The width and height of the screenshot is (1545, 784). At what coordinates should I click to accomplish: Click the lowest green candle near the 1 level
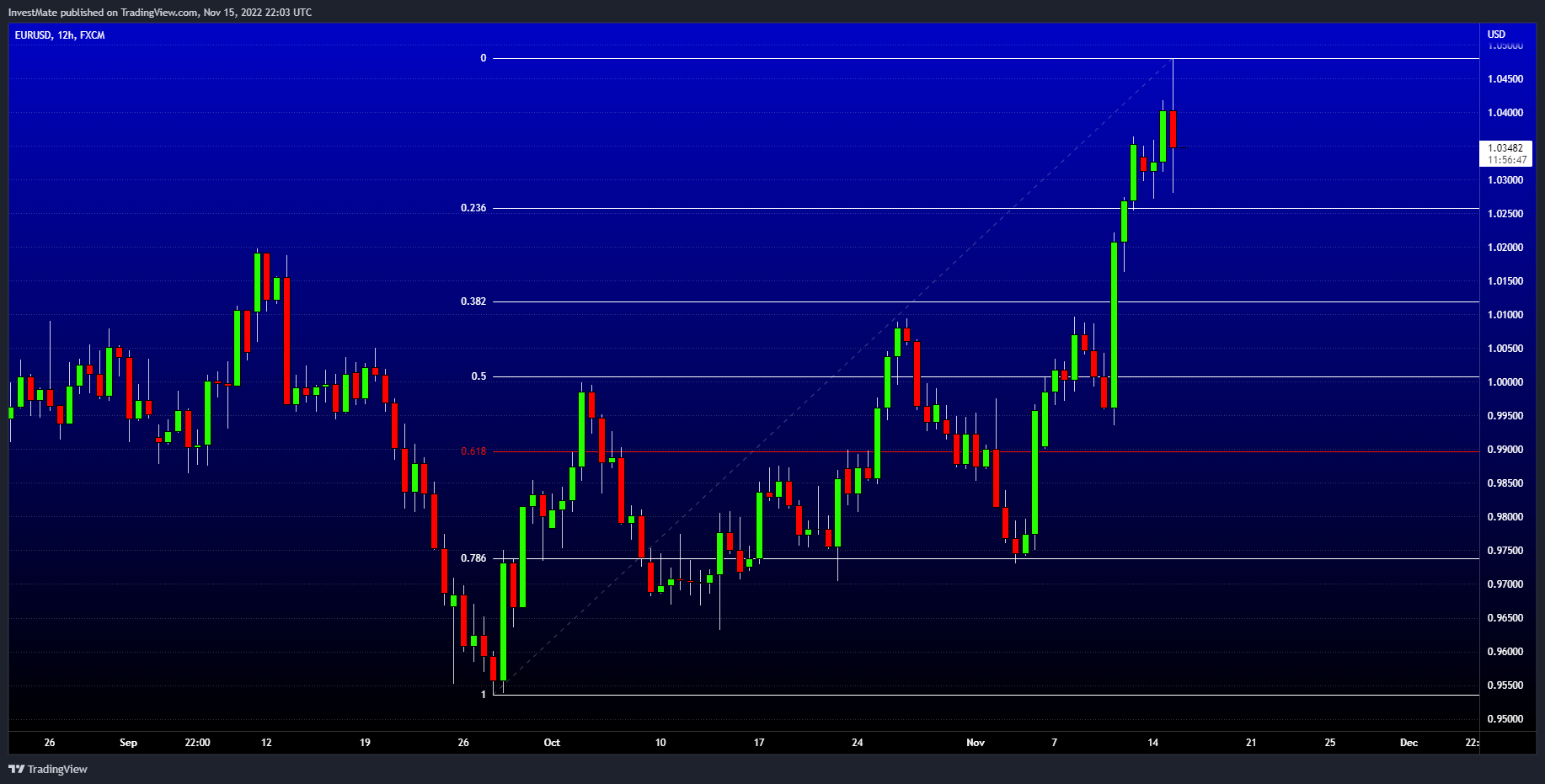[504, 622]
